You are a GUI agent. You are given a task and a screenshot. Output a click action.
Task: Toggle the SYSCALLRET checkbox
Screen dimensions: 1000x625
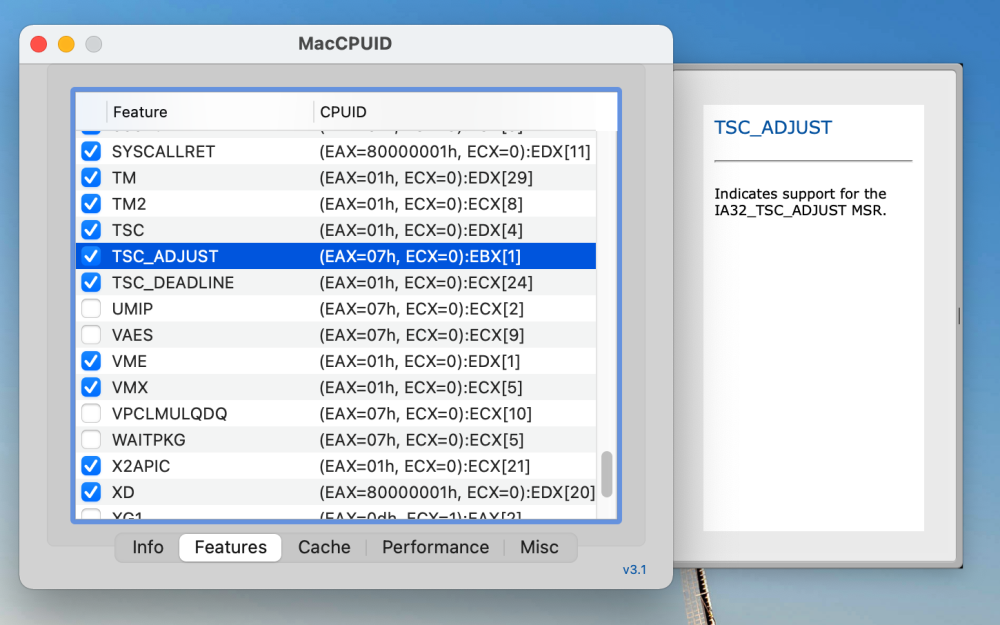91,151
